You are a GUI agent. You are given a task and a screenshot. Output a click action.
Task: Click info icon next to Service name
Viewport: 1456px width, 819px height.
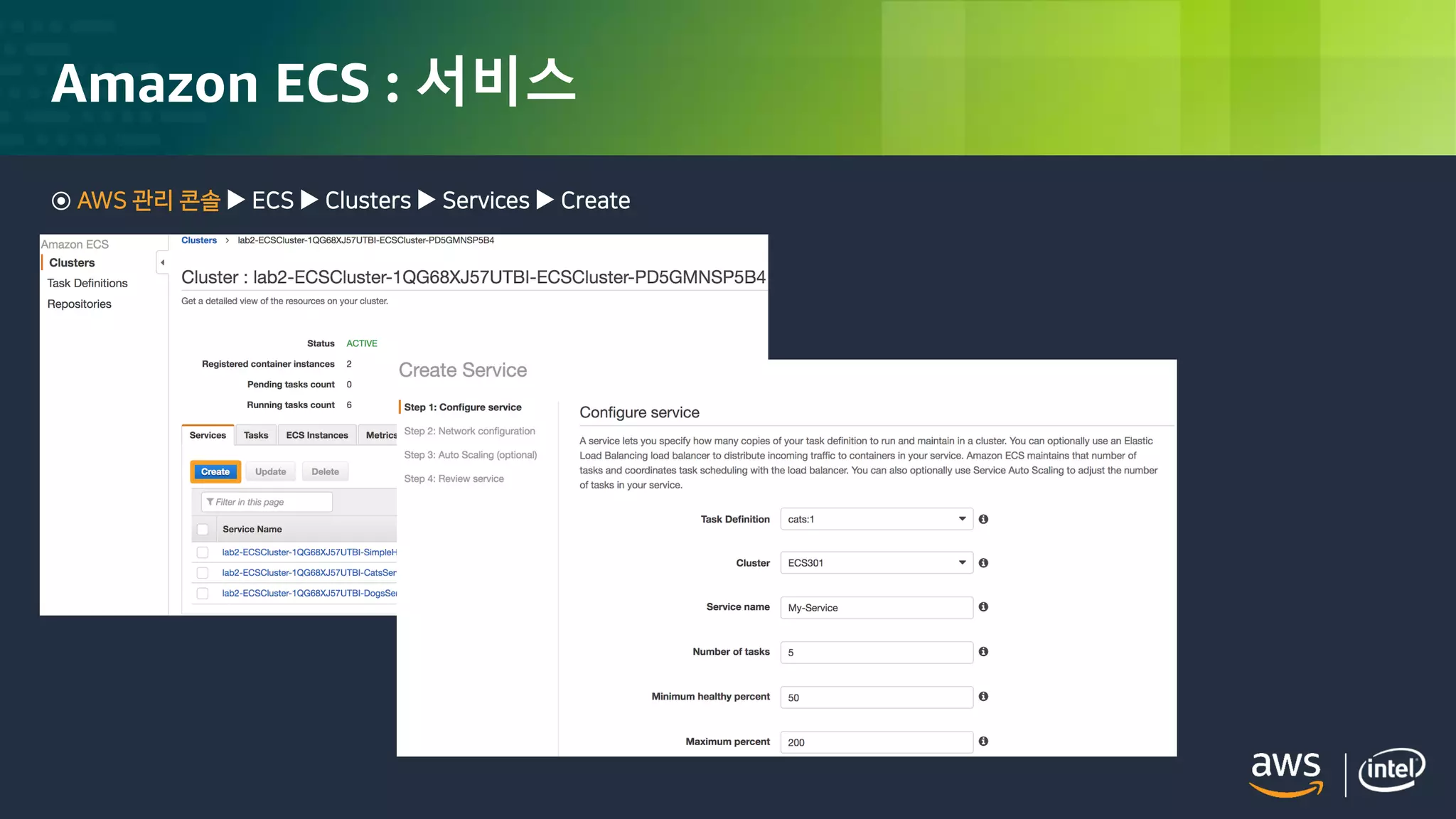(983, 606)
